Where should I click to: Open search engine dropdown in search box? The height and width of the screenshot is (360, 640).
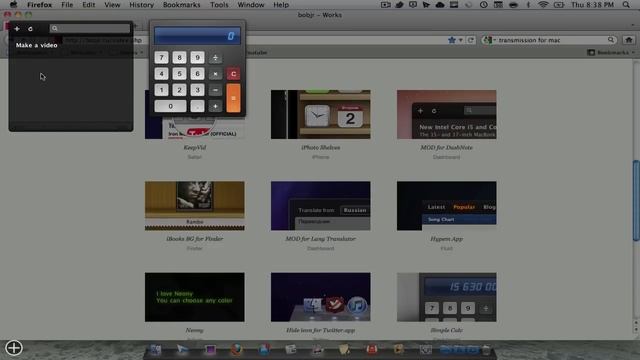[489, 40]
